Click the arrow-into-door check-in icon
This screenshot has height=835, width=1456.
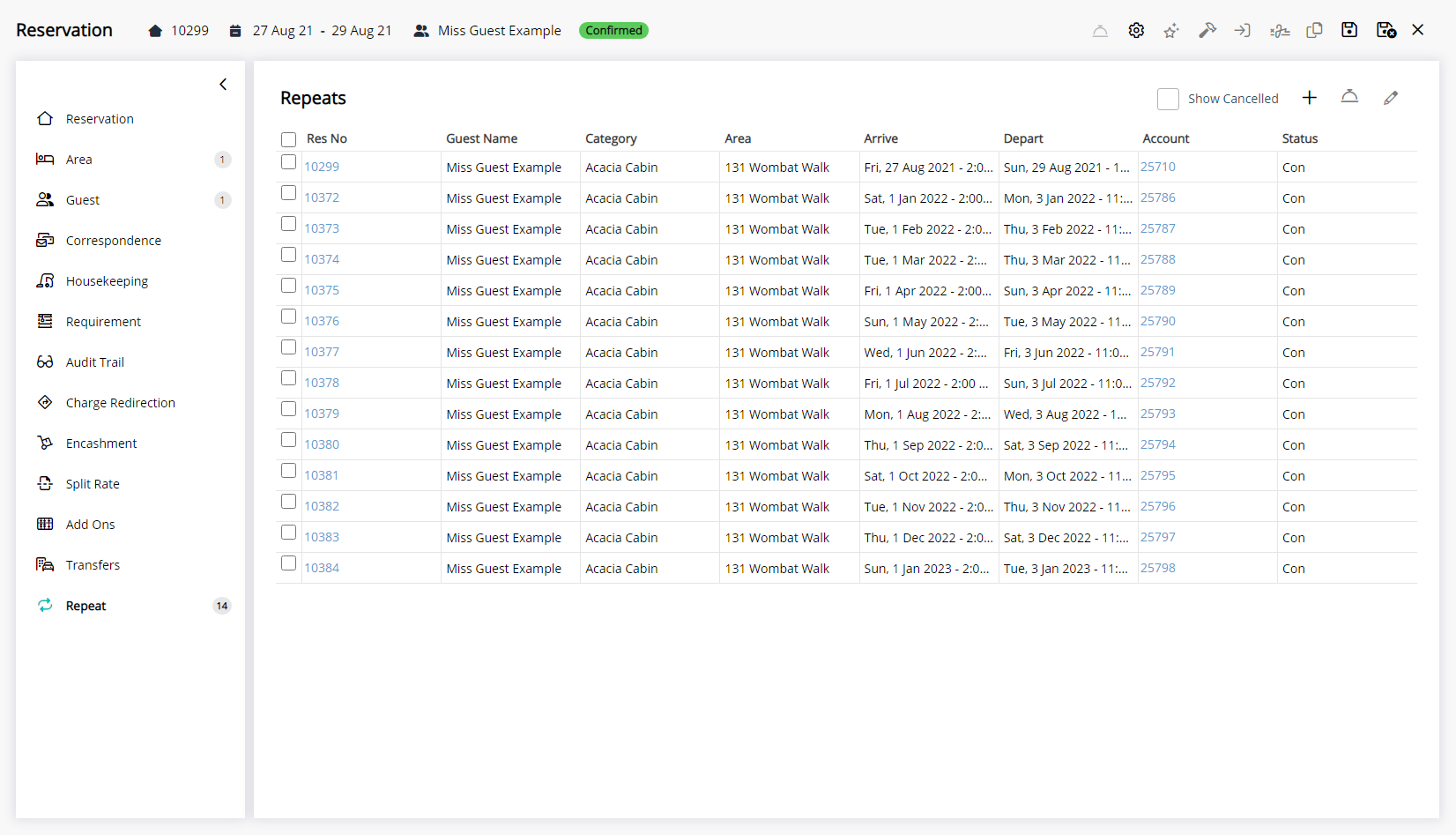pyautogui.click(x=1243, y=31)
